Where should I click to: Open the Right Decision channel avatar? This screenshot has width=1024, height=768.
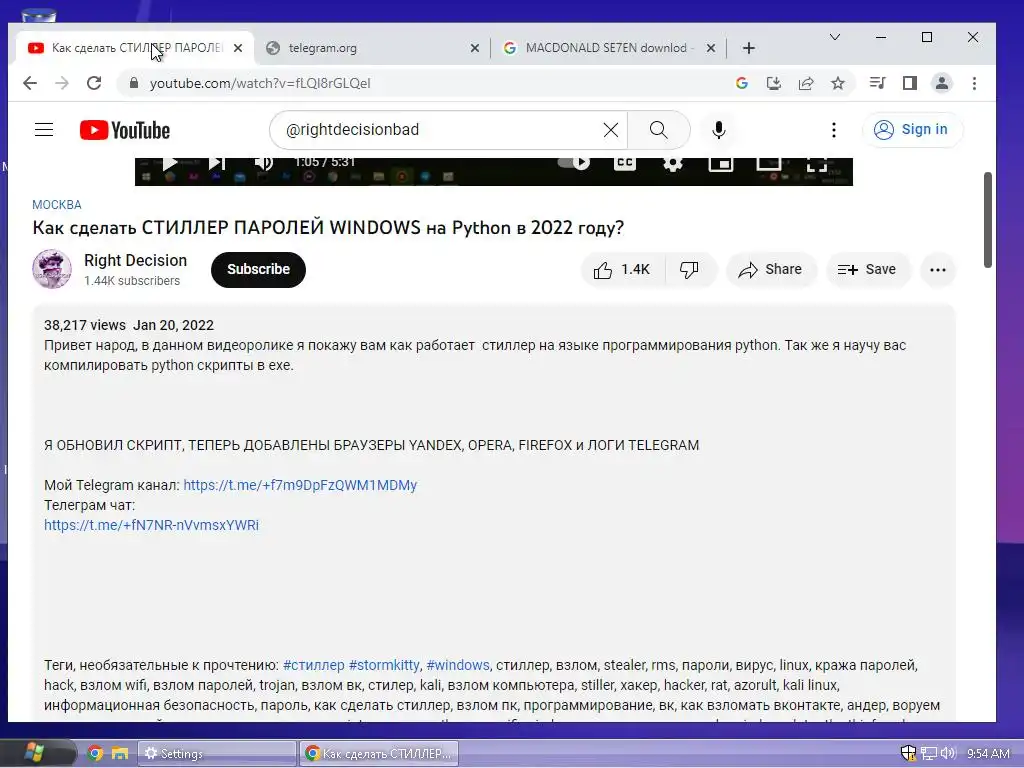tap(52, 268)
